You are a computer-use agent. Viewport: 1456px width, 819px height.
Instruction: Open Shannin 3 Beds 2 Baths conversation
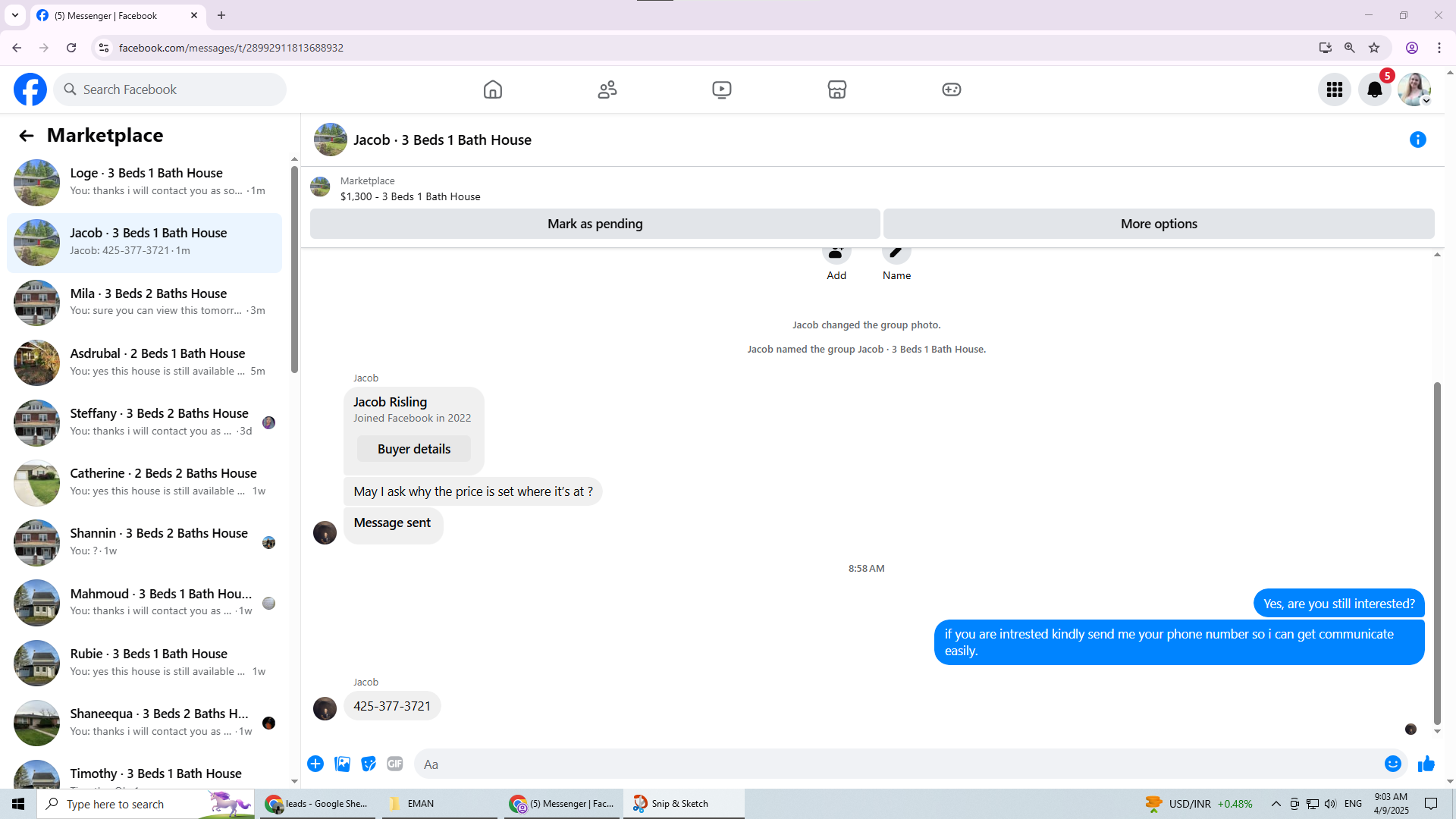click(144, 542)
